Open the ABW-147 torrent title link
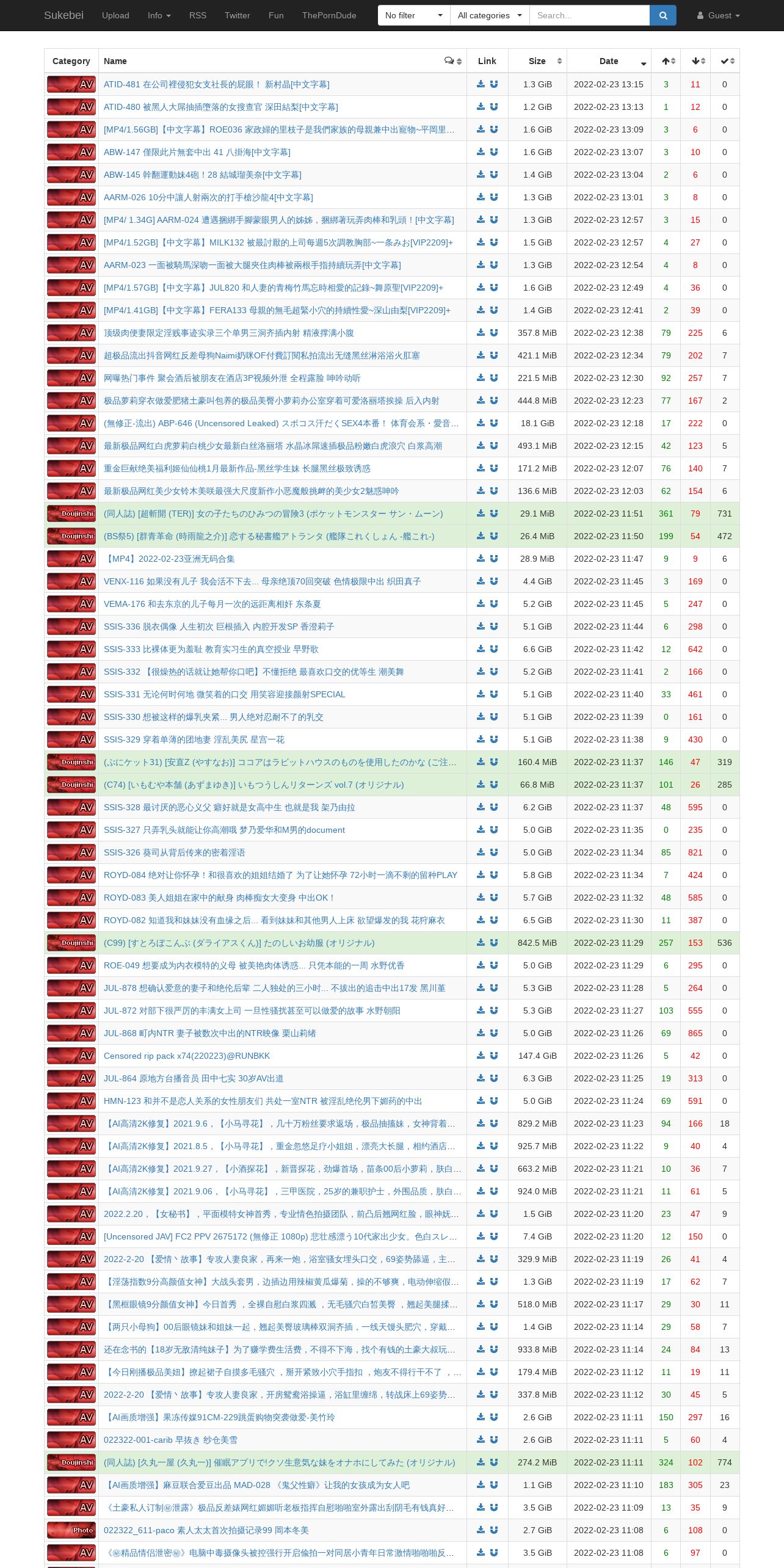This screenshot has height=1568, width=784. [x=197, y=152]
